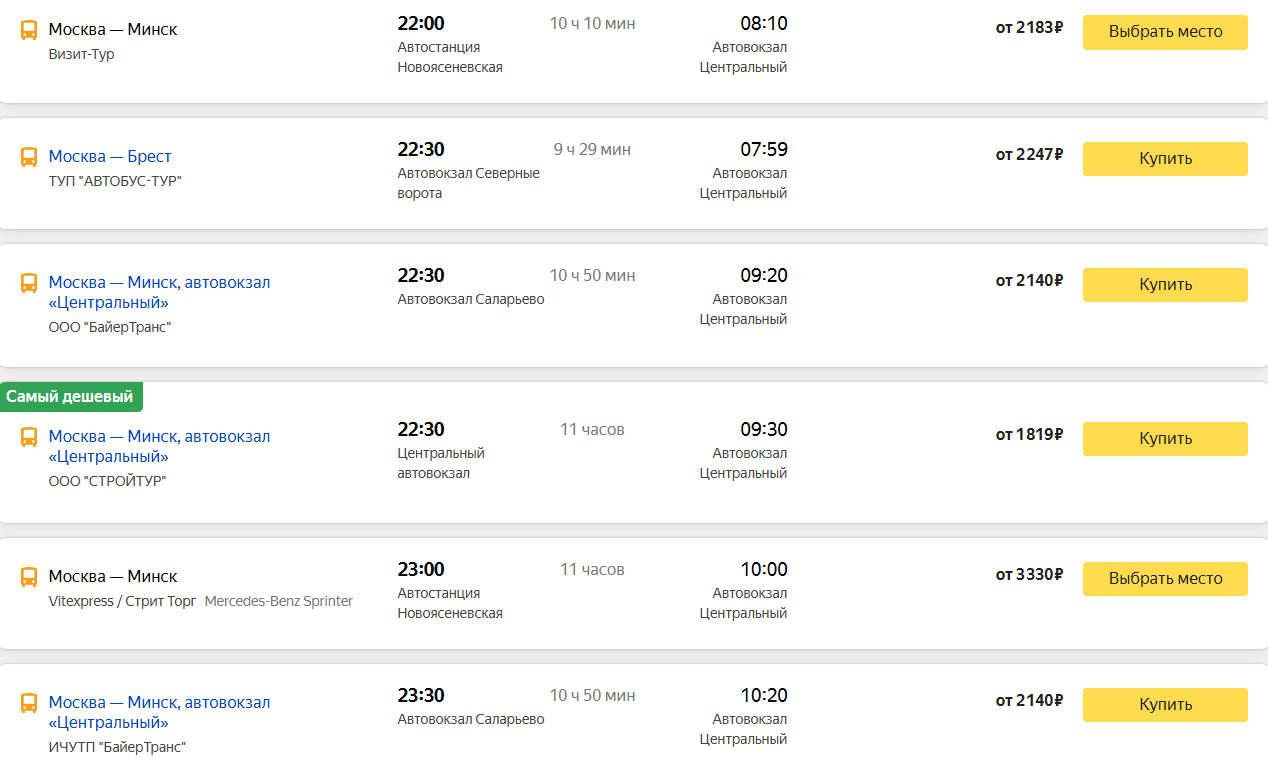This screenshot has height=762, width=1268.
Task: Click bus icon of ООО "СТРОЙТУР" trip
Action: (x=29, y=437)
